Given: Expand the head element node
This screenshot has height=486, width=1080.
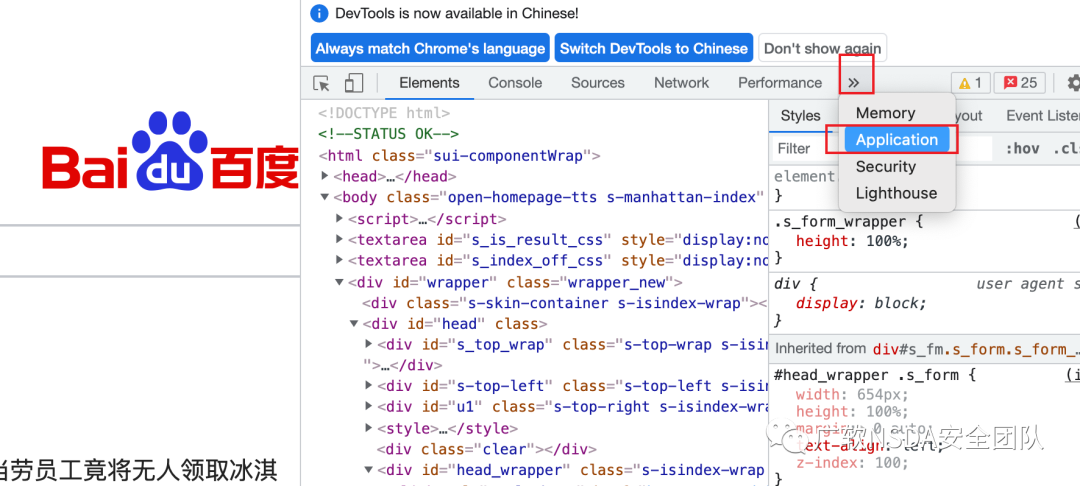Looking at the screenshot, I should click(325, 176).
